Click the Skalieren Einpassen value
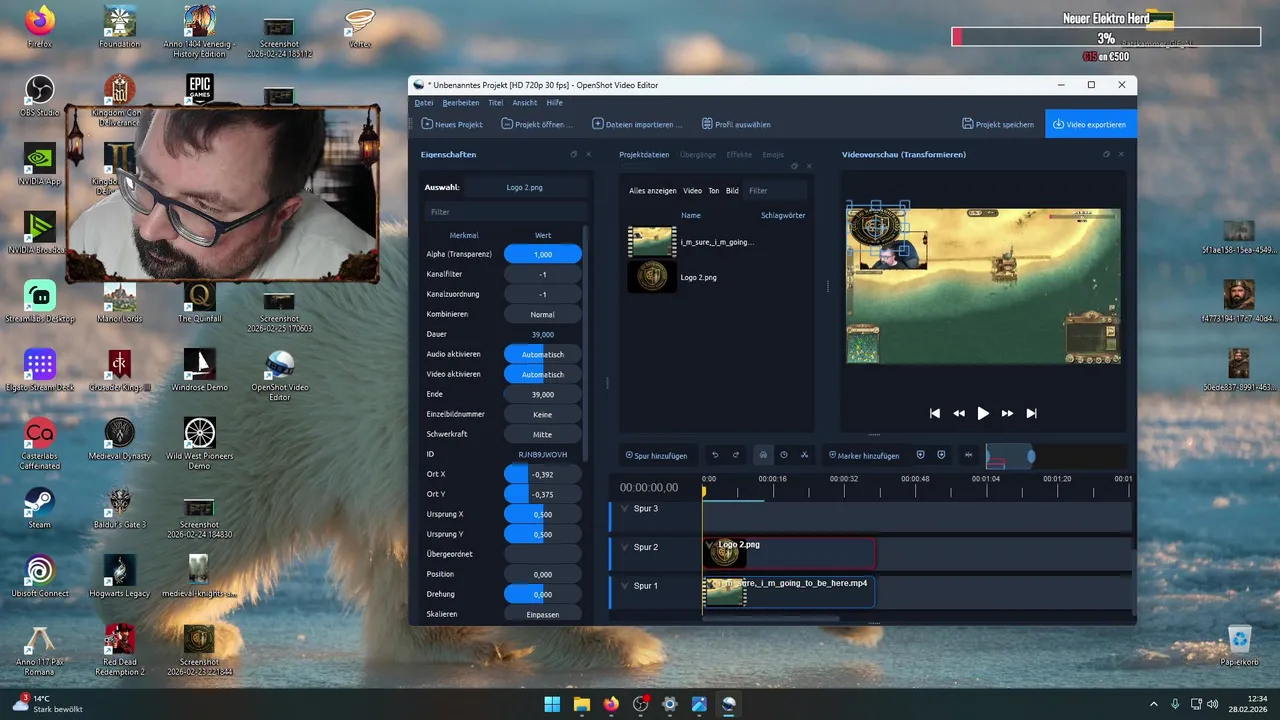The width and height of the screenshot is (1280, 720). [543, 614]
